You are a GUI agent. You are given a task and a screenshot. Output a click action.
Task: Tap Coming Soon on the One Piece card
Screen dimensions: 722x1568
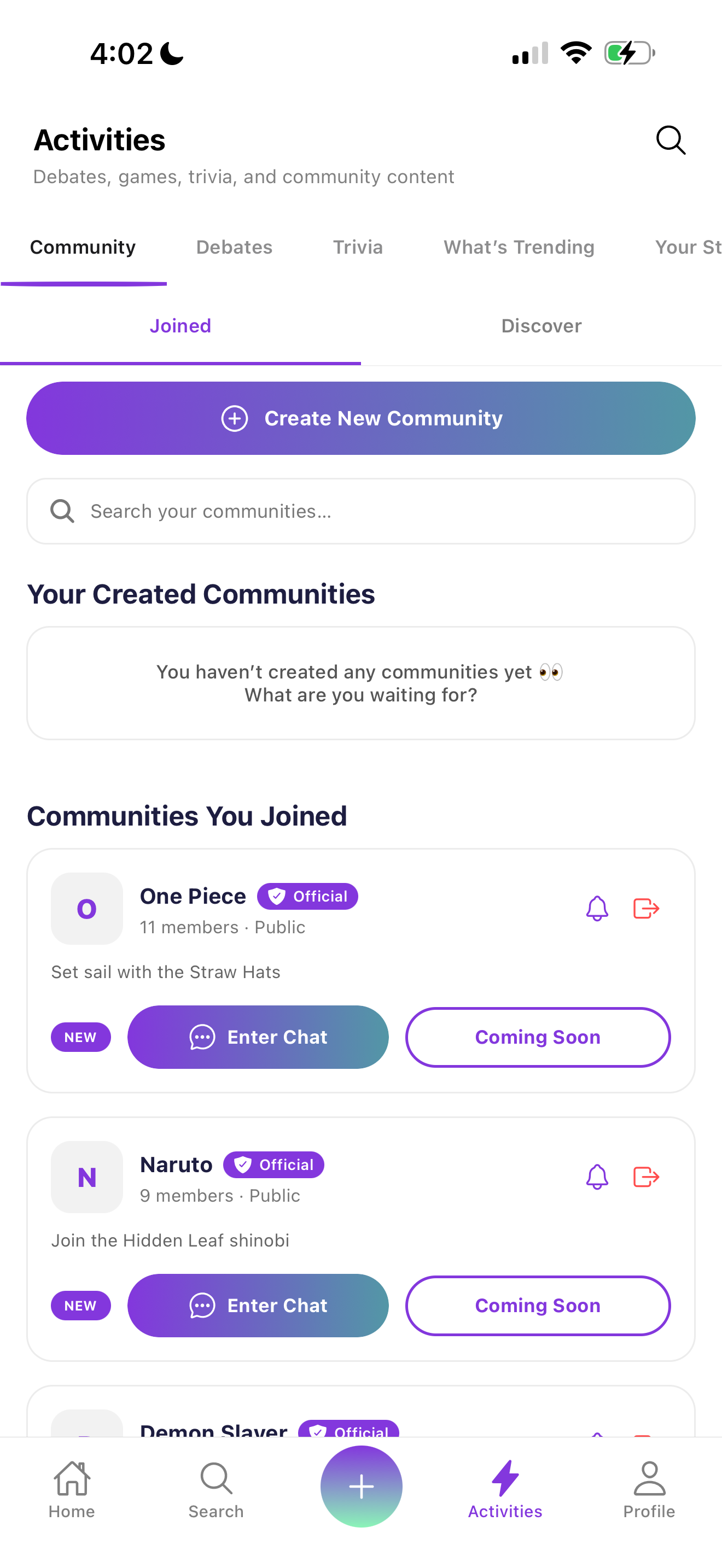538,1037
